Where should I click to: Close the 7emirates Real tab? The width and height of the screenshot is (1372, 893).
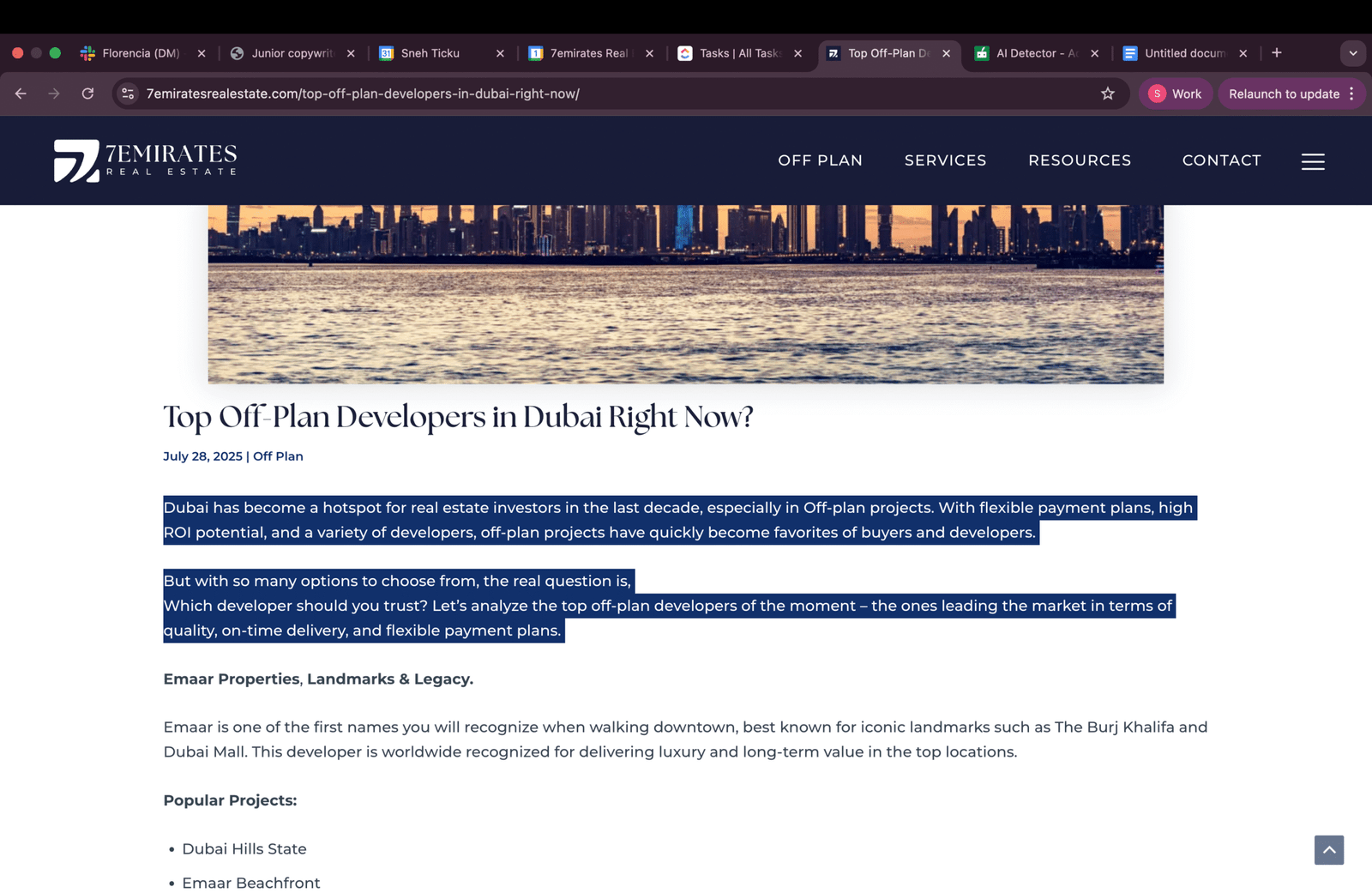pyautogui.click(x=649, y=53)
